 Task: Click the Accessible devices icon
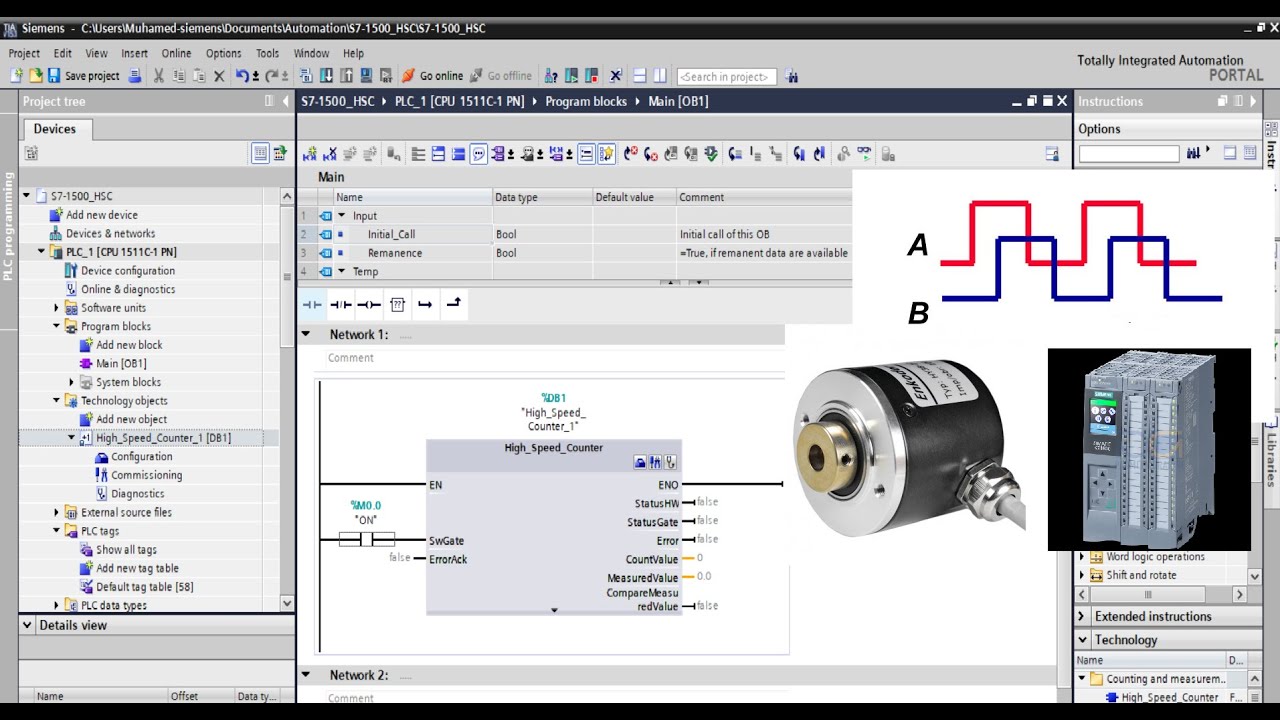point(551,76)
